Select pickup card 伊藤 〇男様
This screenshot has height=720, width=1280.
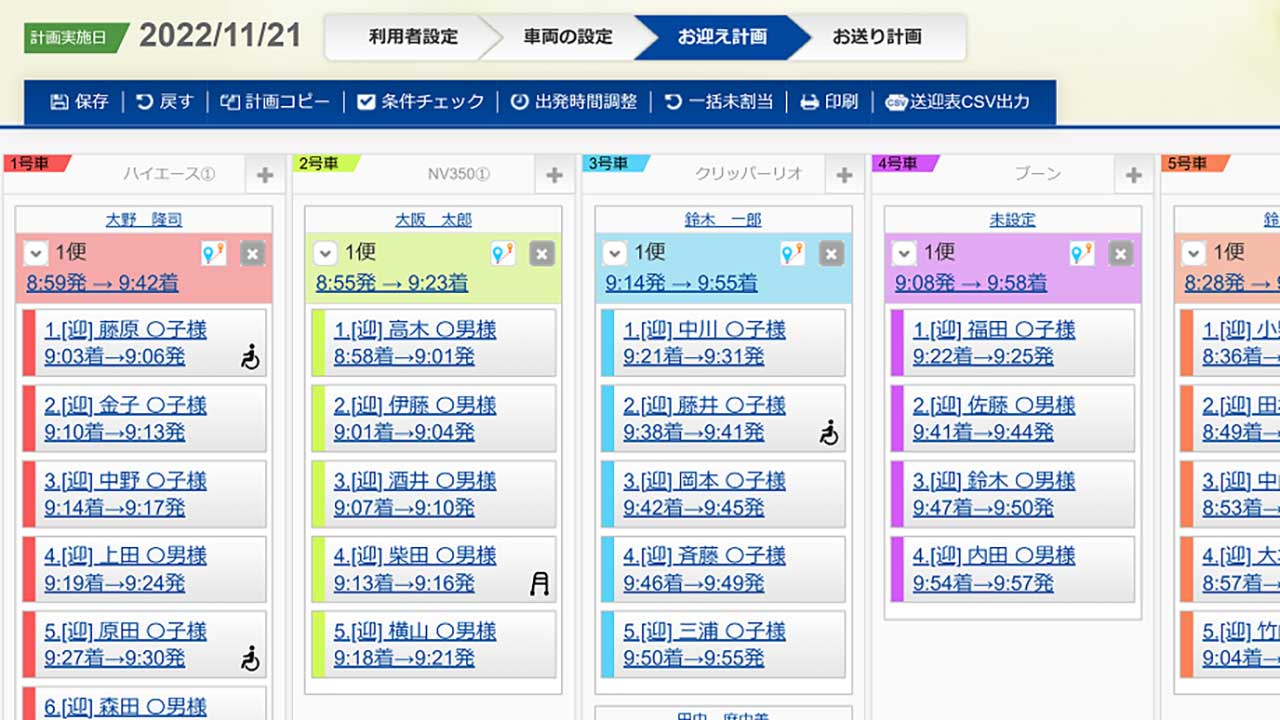click(434, 418)
